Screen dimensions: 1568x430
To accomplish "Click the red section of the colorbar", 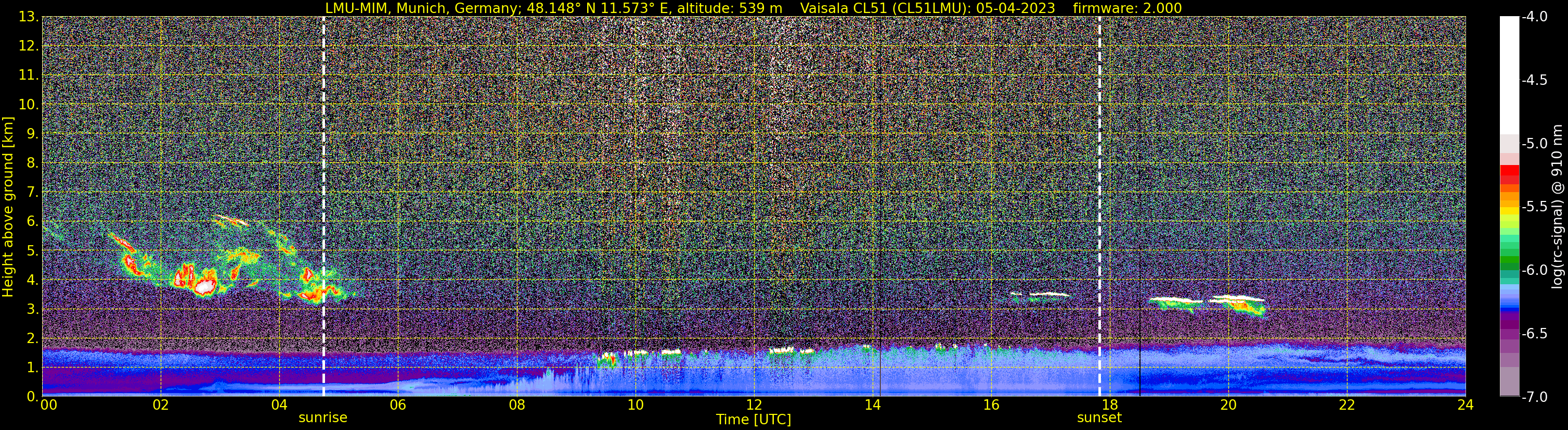I will point(1509,174).
